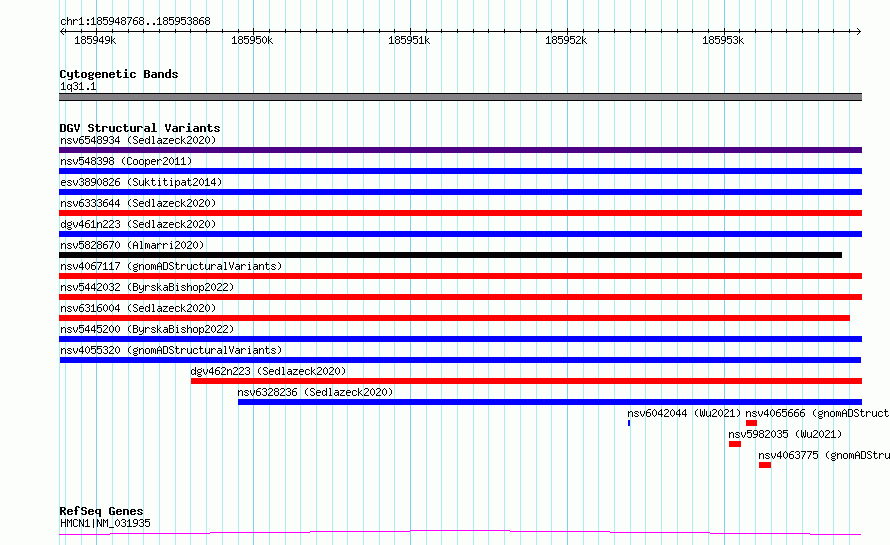Open the Cytogenetic Bands track title

(119, 74)
